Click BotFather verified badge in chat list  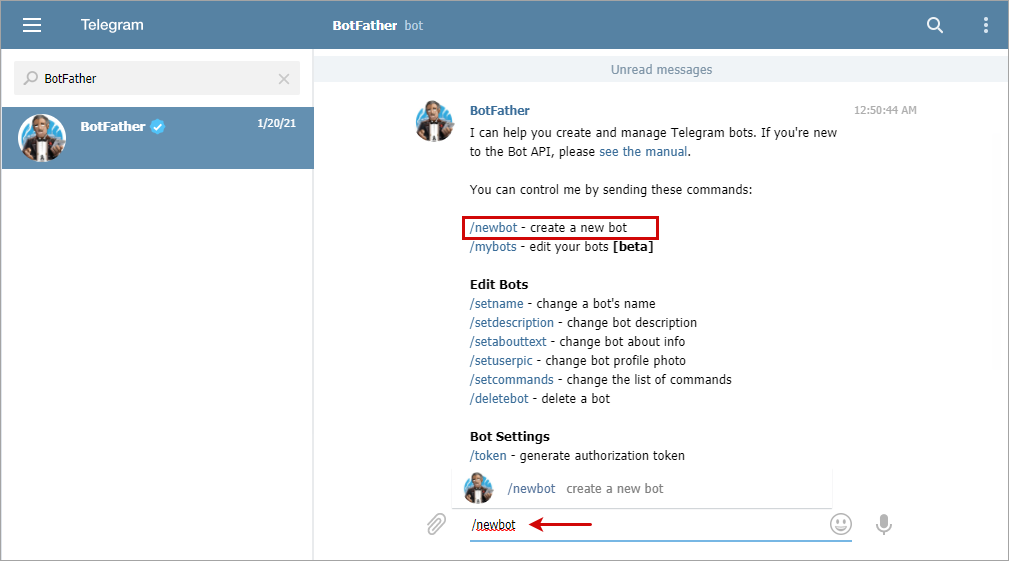(x=158, y=127)
